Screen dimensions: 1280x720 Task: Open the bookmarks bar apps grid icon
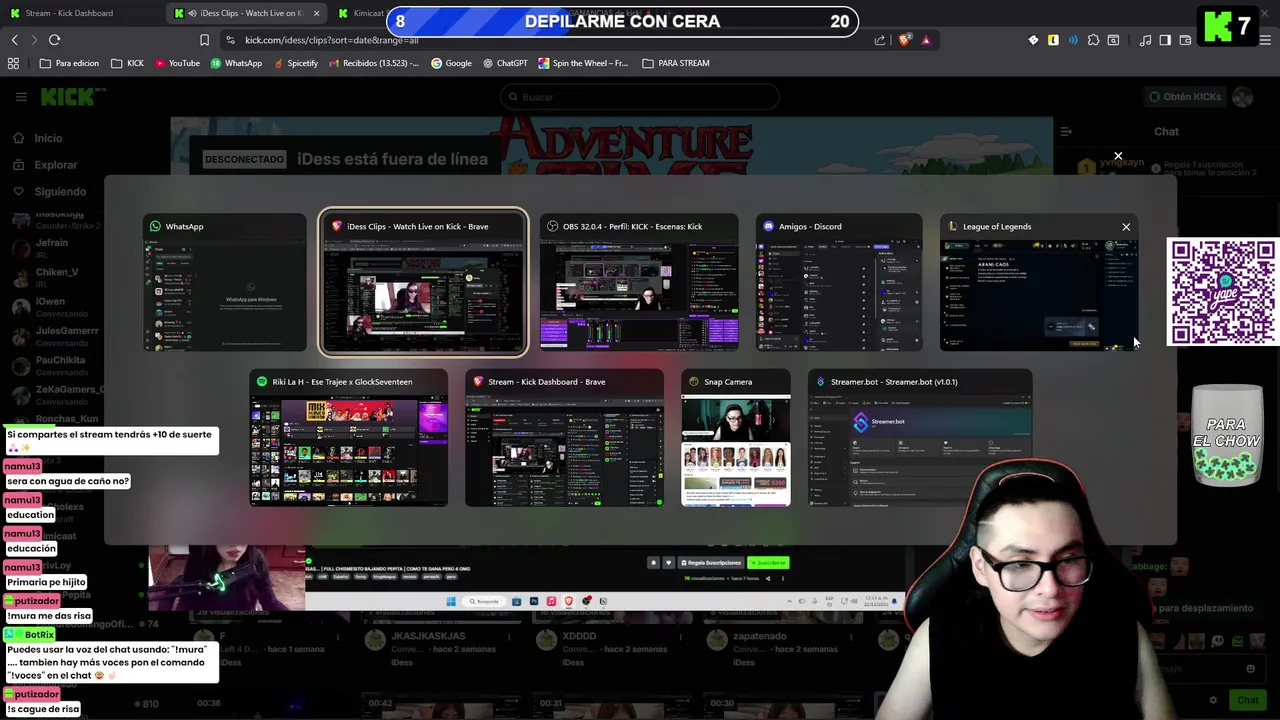(x=13, y=63)
